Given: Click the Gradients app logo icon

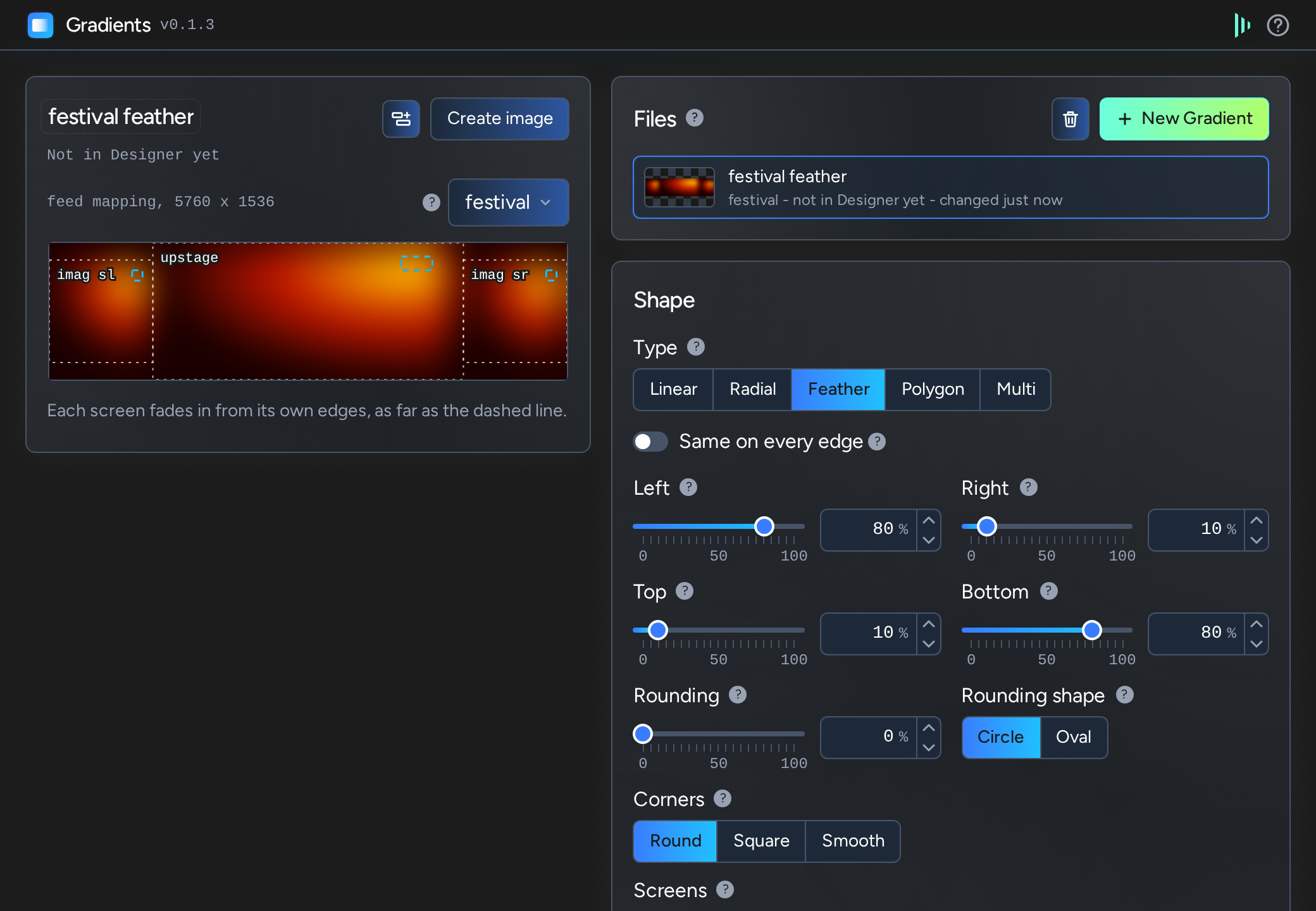Looking at the screenshot, I should coord(40,25).
